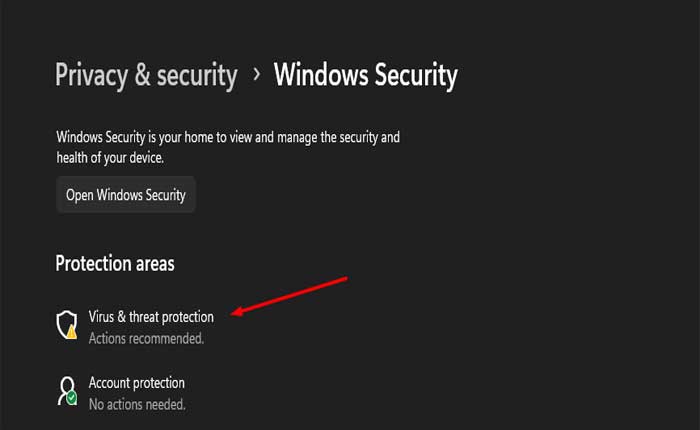The width and height of the screenshot is (700, 430).
Task: Click the "Windows Security is your home" description line
Action: 228,137
